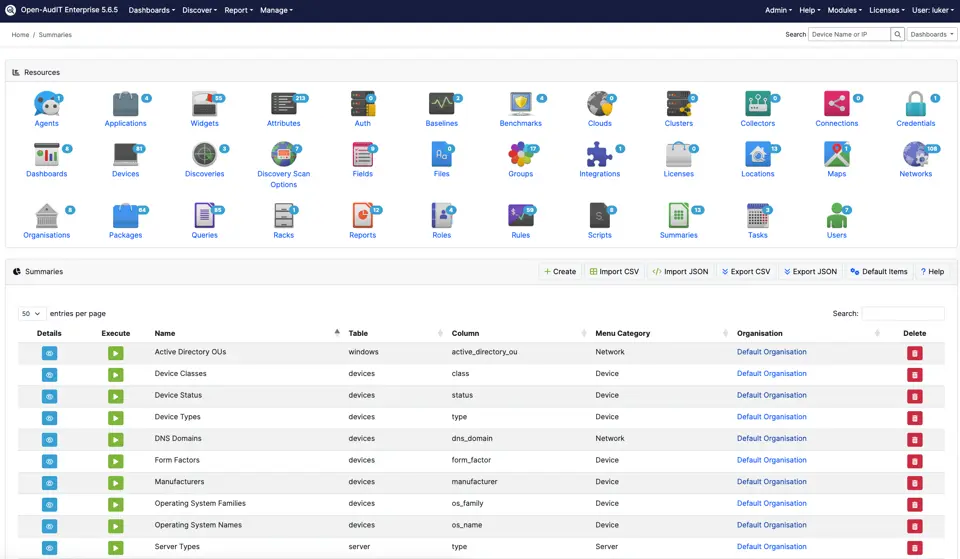This screenshot has width=960, height=559.
Task: Open the Widgets resource icon
Action: click(x=204, y=103)
